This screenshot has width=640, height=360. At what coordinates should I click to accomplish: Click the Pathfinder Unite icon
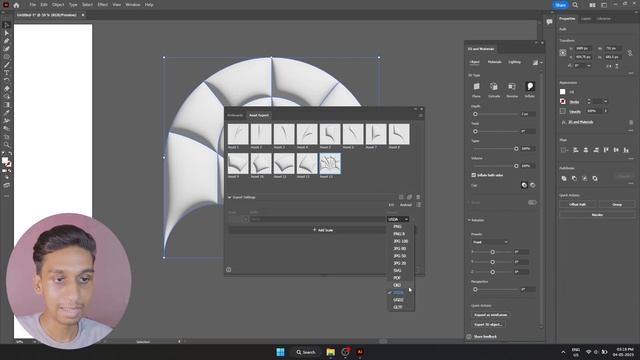(564, 178)
